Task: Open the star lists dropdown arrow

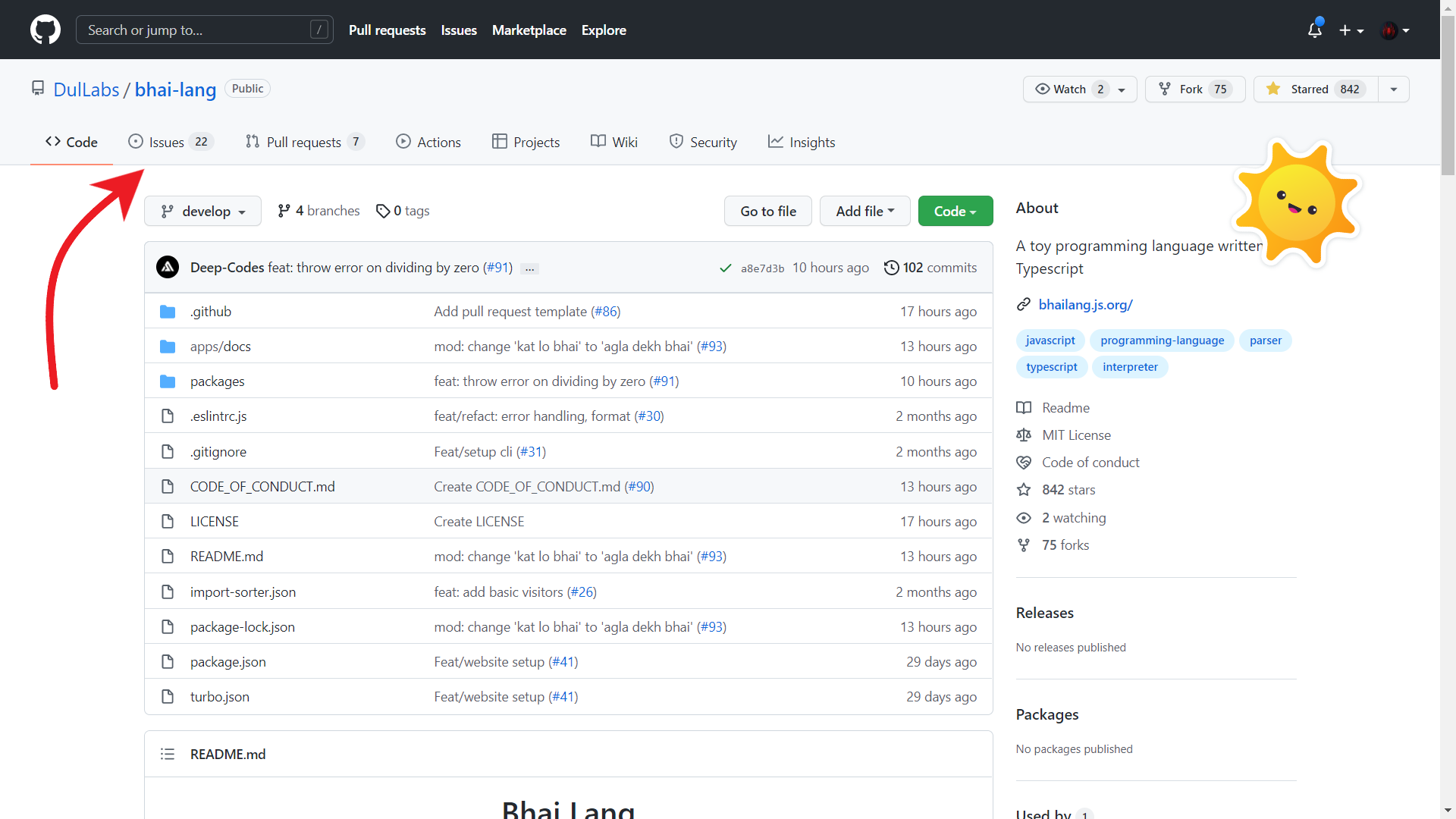Action: [1394, 89]
